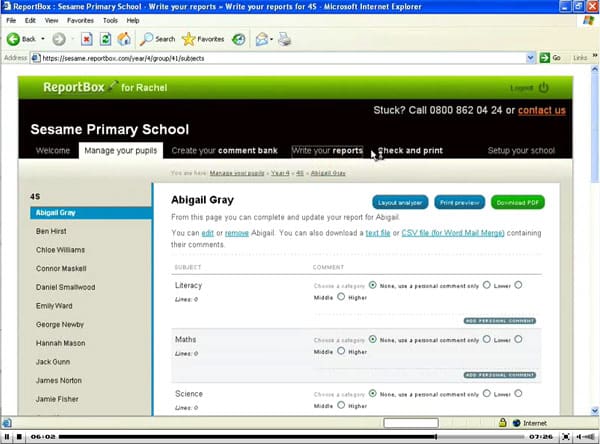The image size is (600, 444).
Task: Click the Logout power icon
Action: pos(543,88)
